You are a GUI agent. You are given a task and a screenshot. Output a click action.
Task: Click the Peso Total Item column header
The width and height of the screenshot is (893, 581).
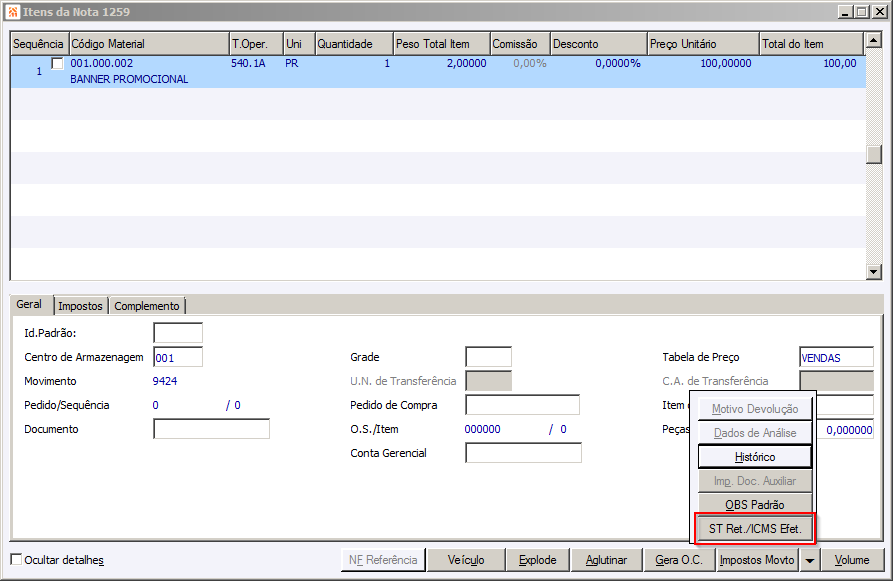point(441,44)
